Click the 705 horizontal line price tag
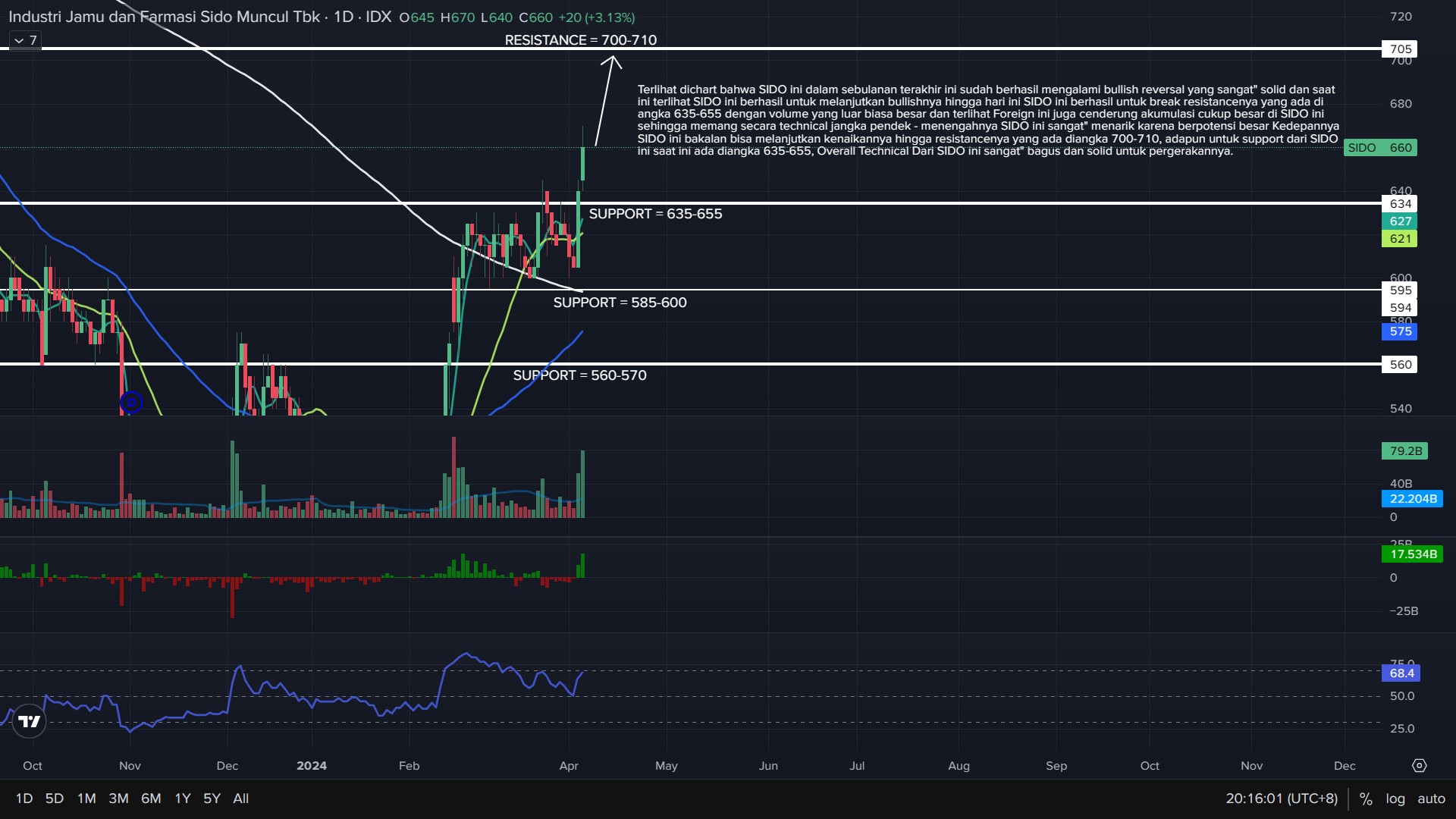The image size is (1456, 819). [1400, 49]
